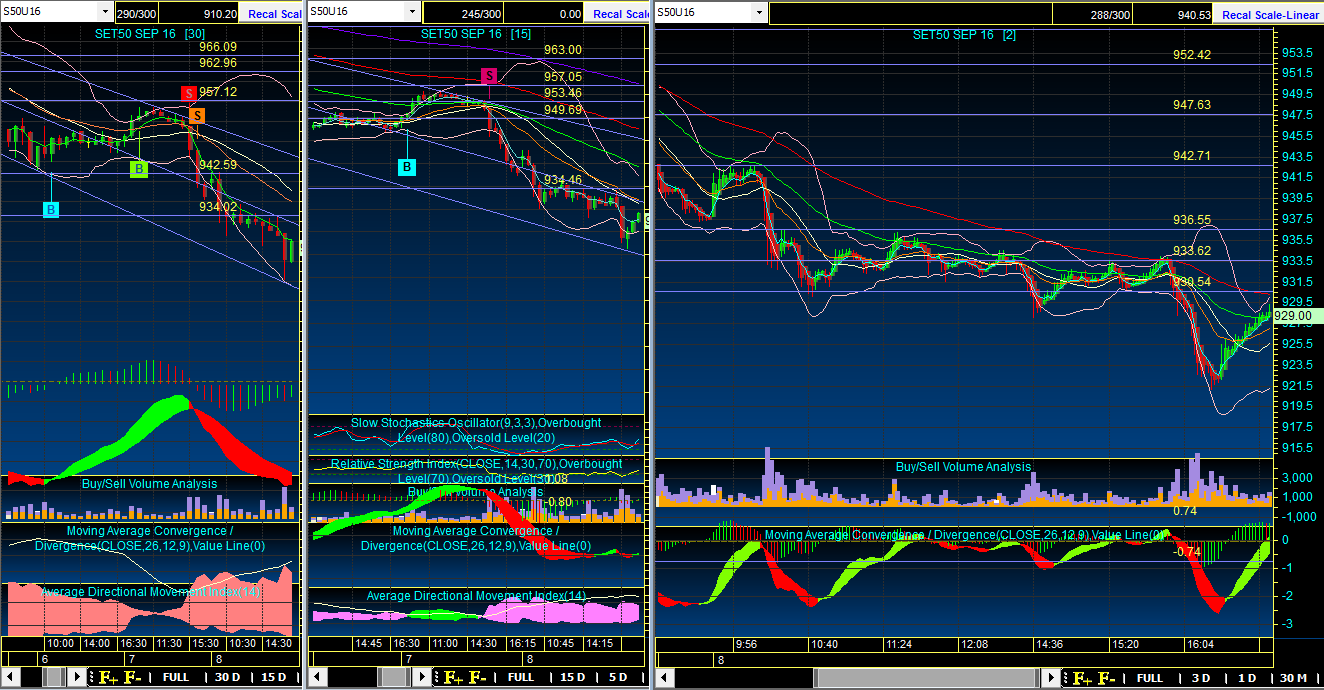1324x690 pixels.
Task: Click 929.00 current price label on right axis
Action: tap(1298, 315)
